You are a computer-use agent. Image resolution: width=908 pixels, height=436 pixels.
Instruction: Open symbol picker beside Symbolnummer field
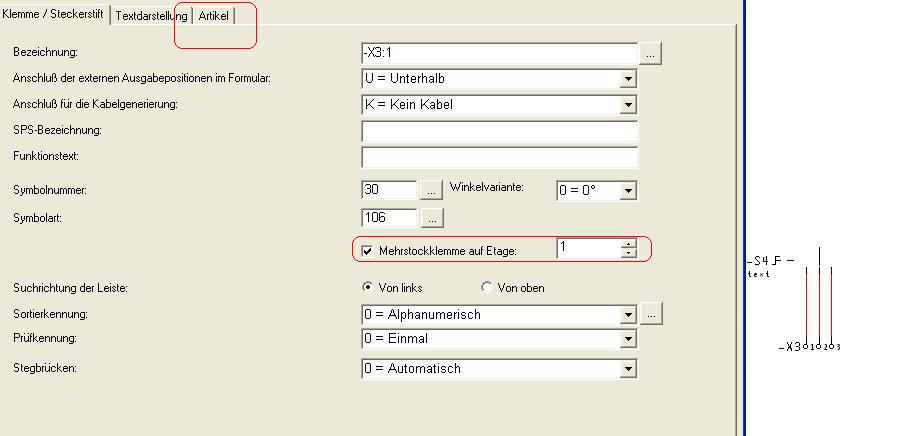tap(431, 190)
